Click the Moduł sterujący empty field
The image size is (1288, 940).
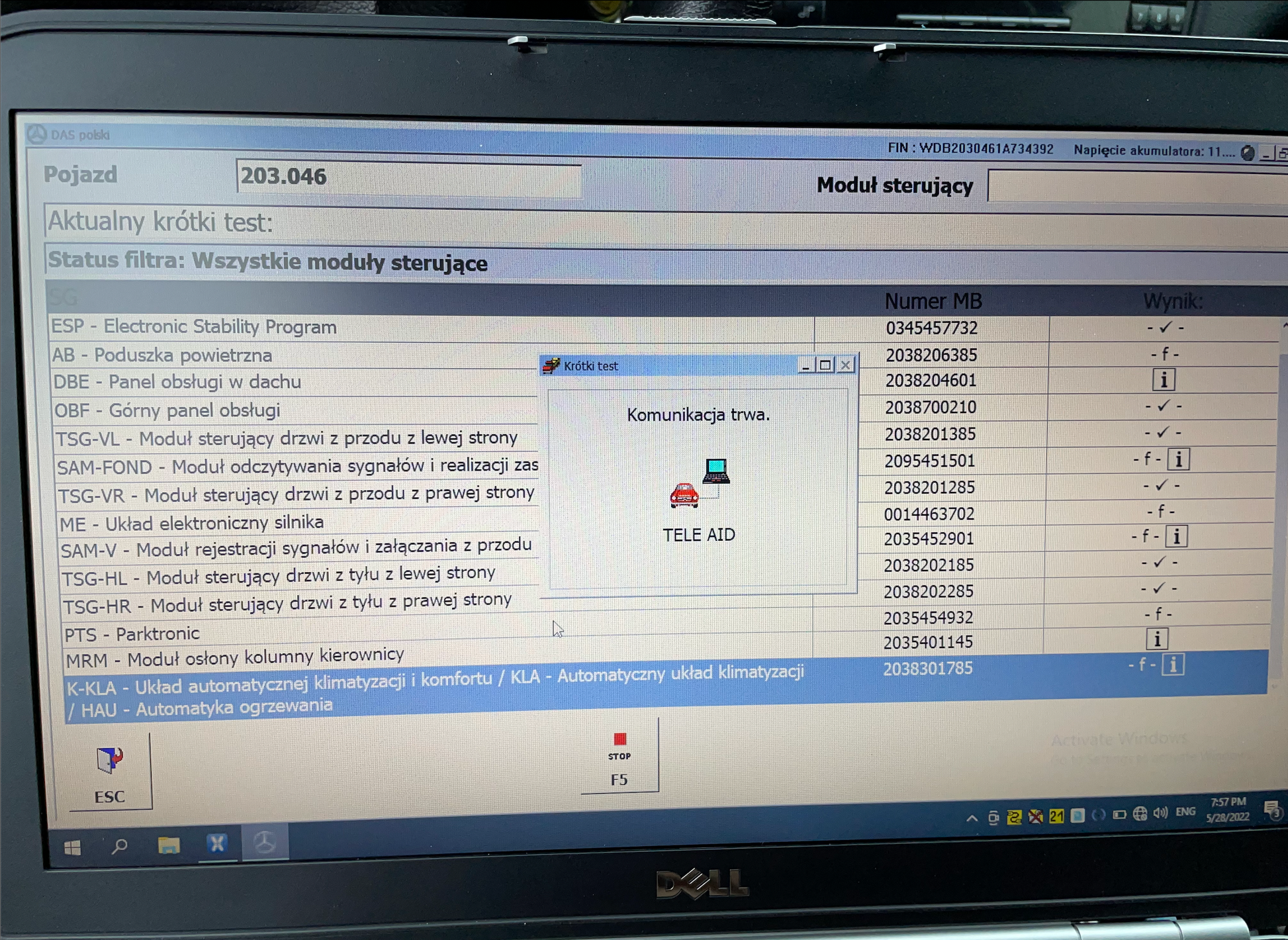point(1136,187)
